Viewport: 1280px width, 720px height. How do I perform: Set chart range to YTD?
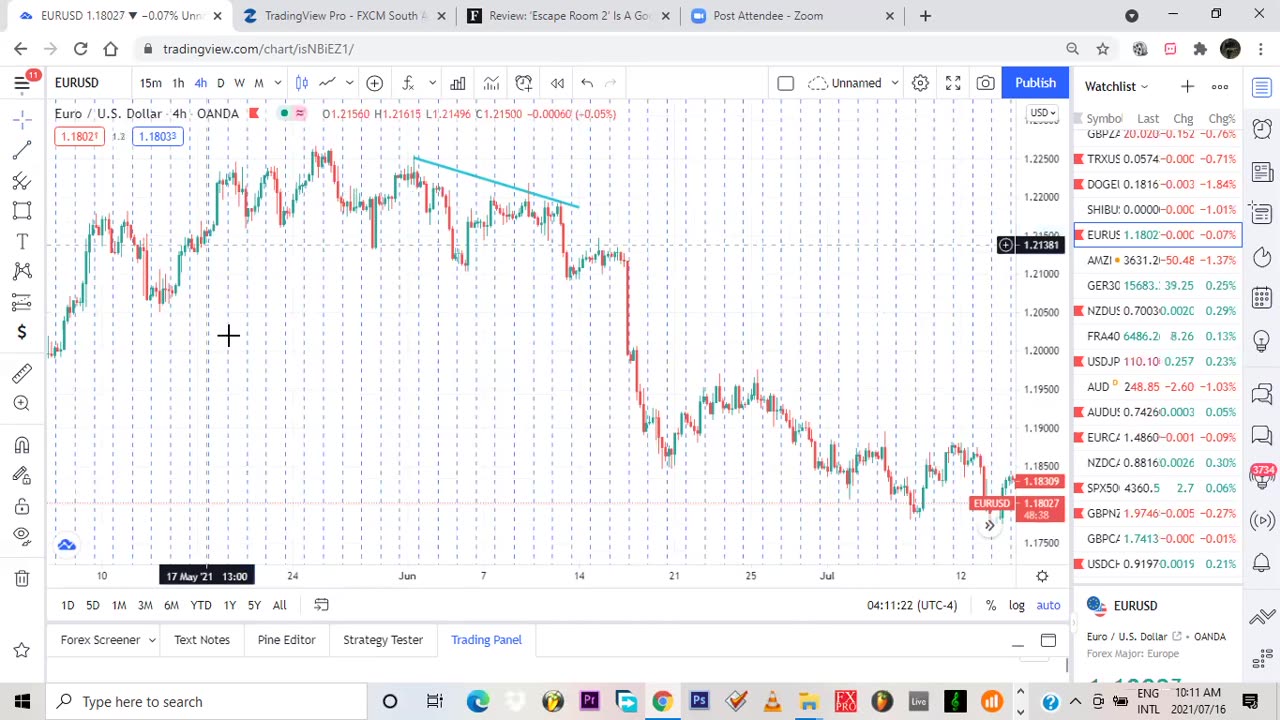(x=201, y=605)
